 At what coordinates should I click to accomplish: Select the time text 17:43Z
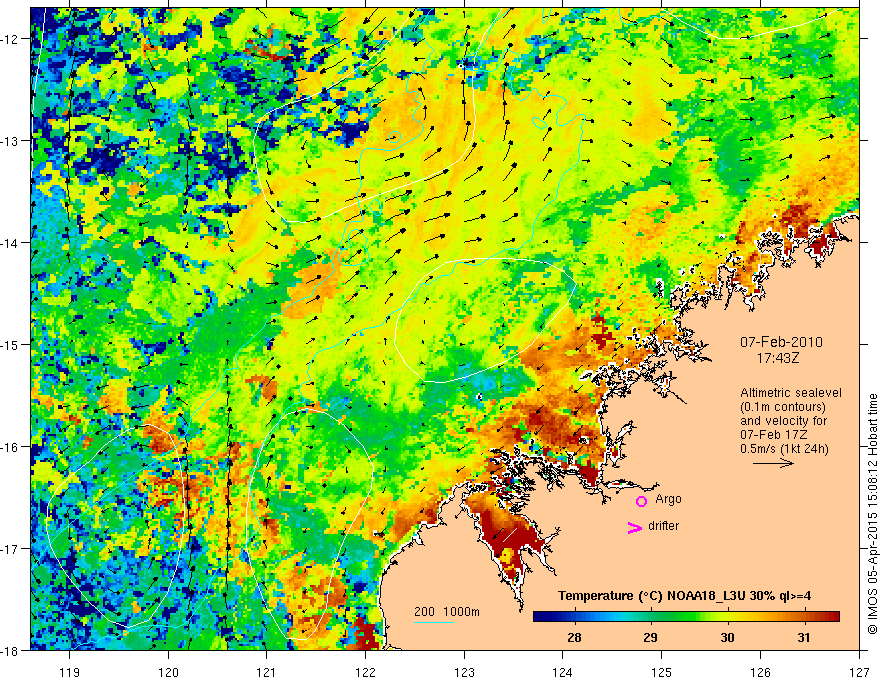[777, 357]
